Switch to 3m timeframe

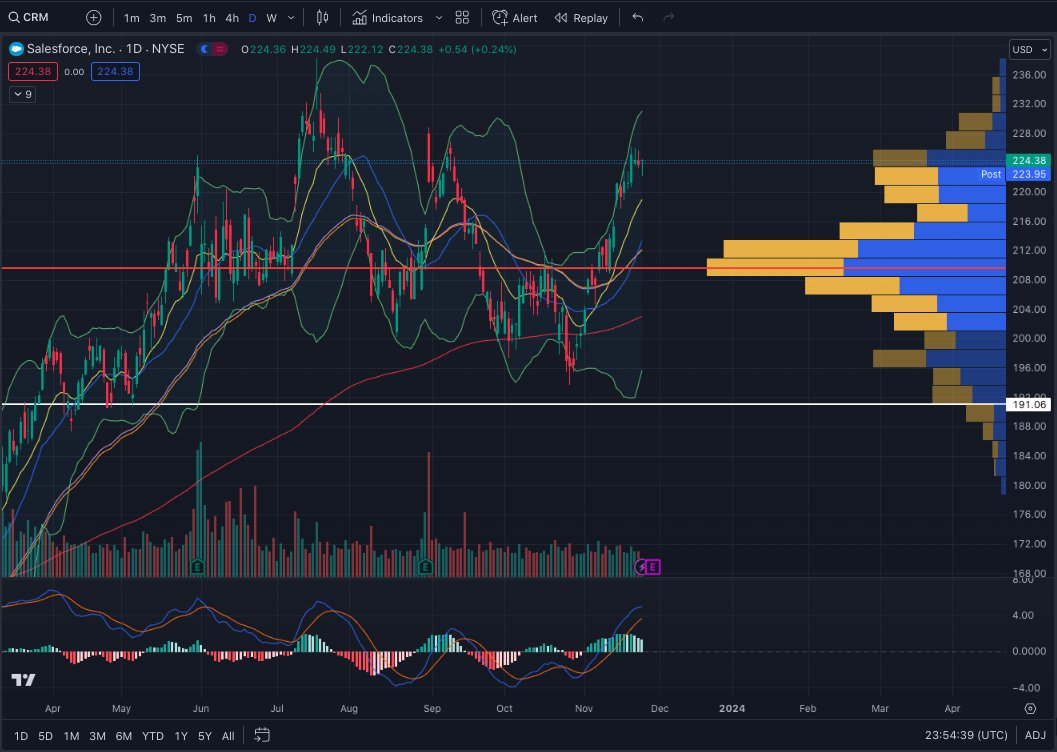pyautogui.click(x=158, y=18)
